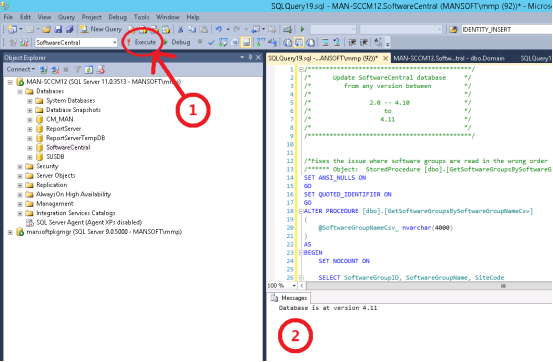
Task: Pin the Object Explorer panel
Action: tap(250, 58)
